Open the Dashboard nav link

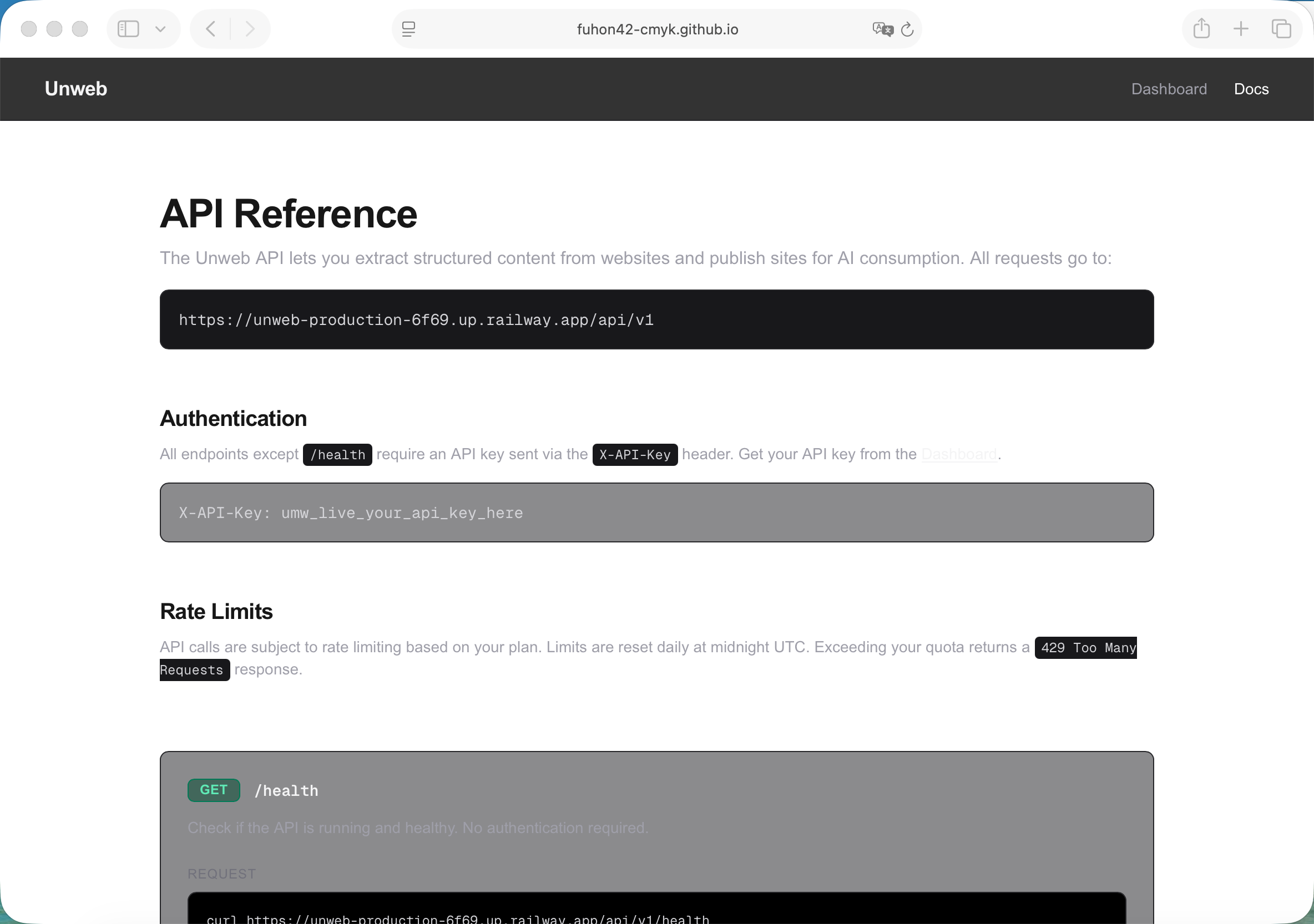(x=1169, y=89)
